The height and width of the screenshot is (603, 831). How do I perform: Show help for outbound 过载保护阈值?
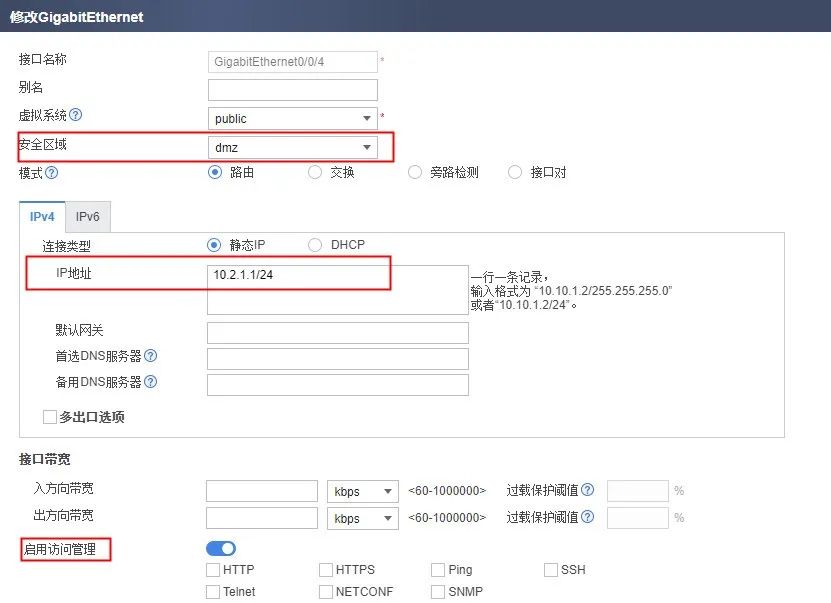coord(587,517)
